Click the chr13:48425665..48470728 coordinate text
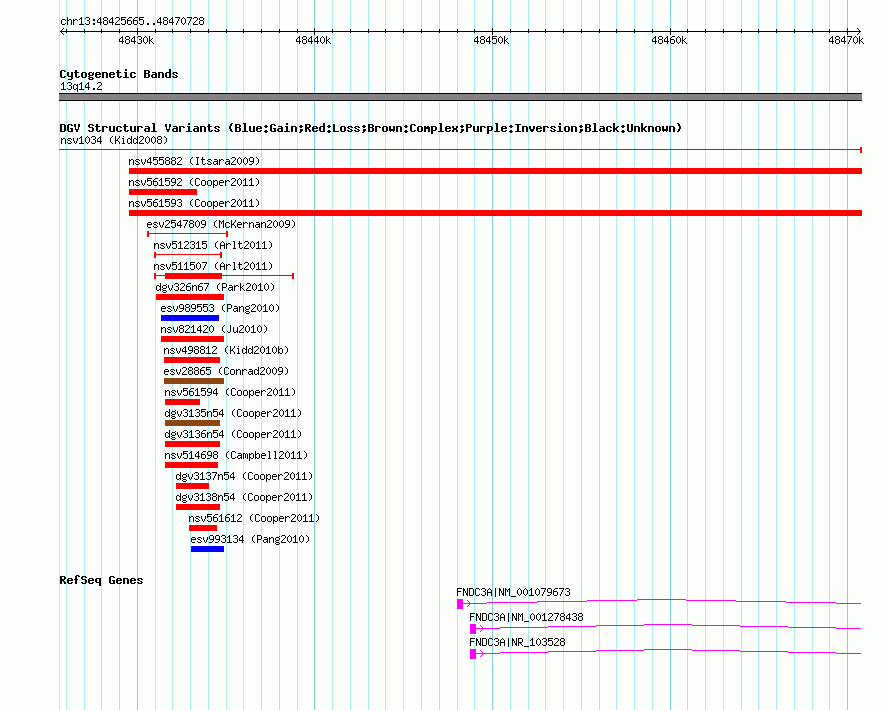 pyautogui.click(x=132, y=21)
